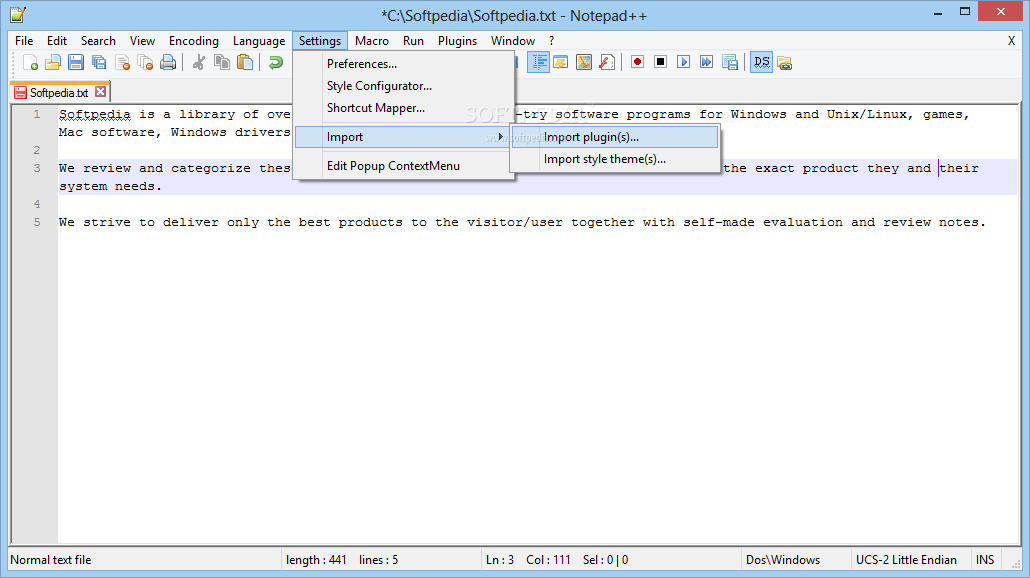Open the Plugins menu

click(x=457, y=41)
